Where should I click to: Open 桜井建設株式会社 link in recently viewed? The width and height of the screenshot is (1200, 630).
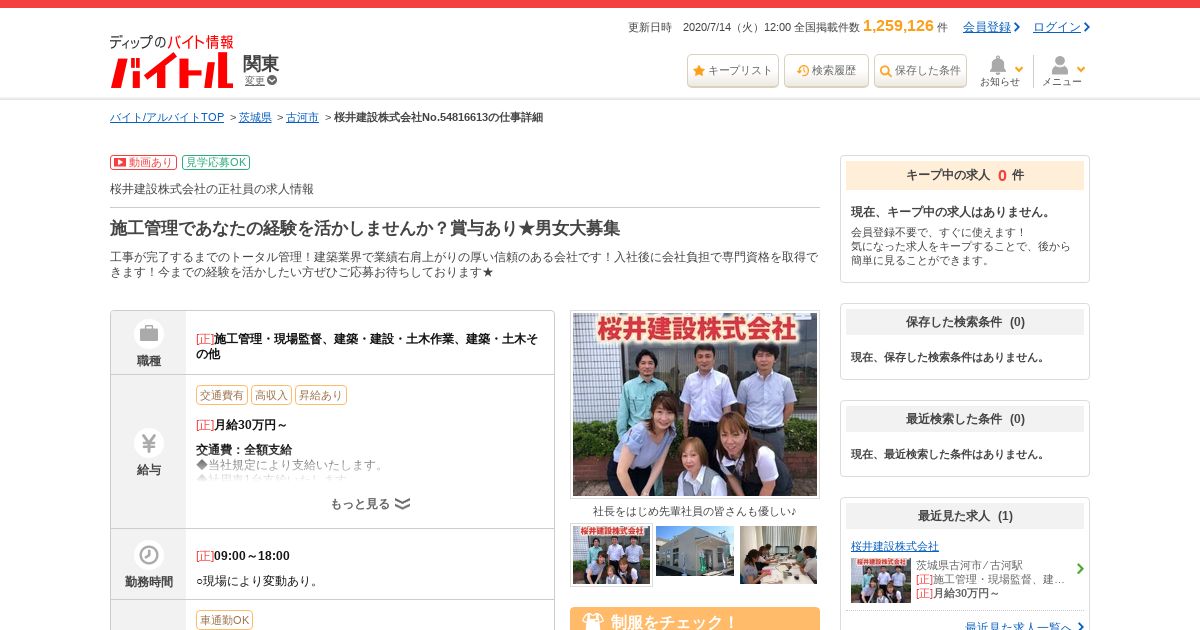895,546
